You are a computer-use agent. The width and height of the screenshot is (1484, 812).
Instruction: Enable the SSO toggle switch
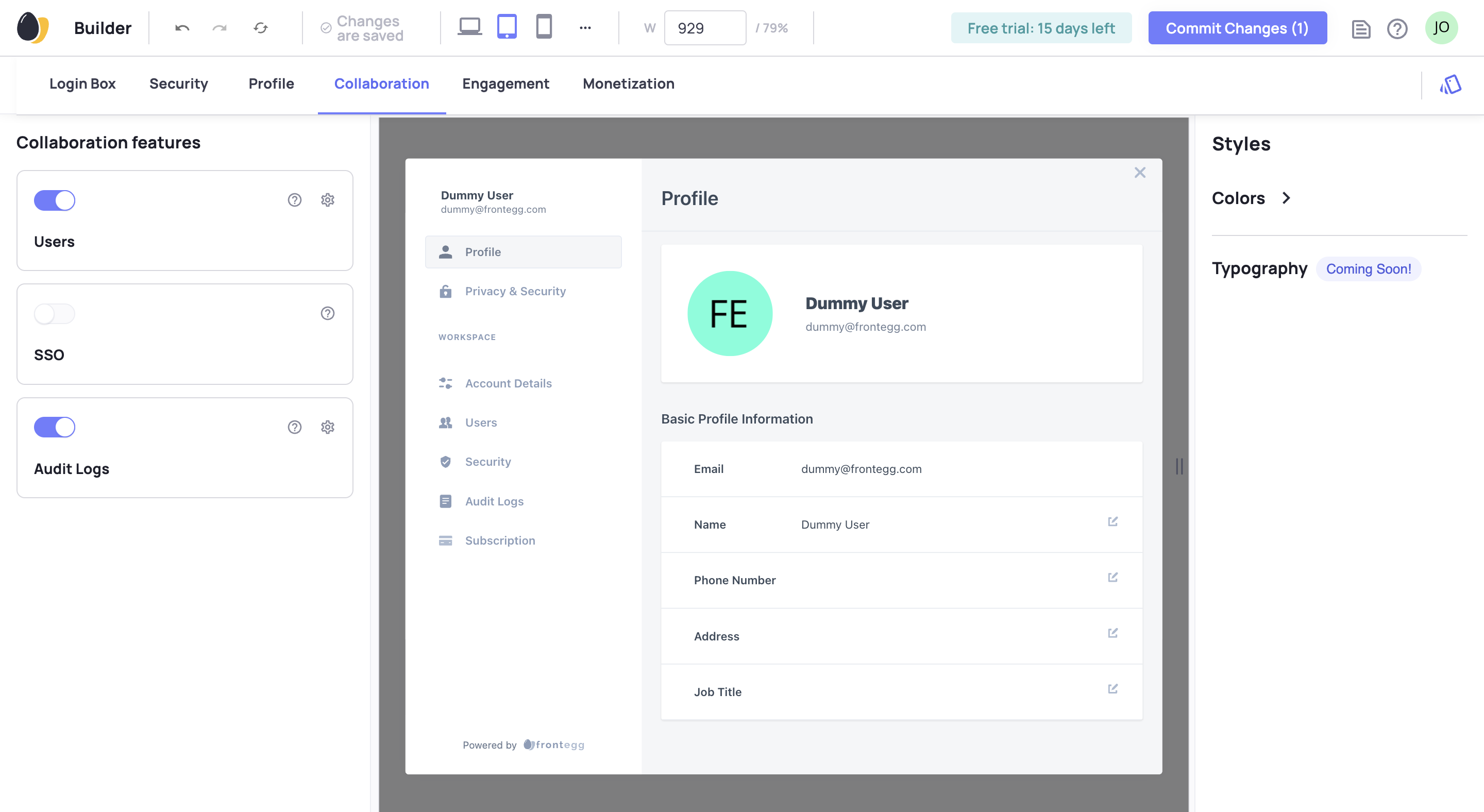(x=55, y=314)
